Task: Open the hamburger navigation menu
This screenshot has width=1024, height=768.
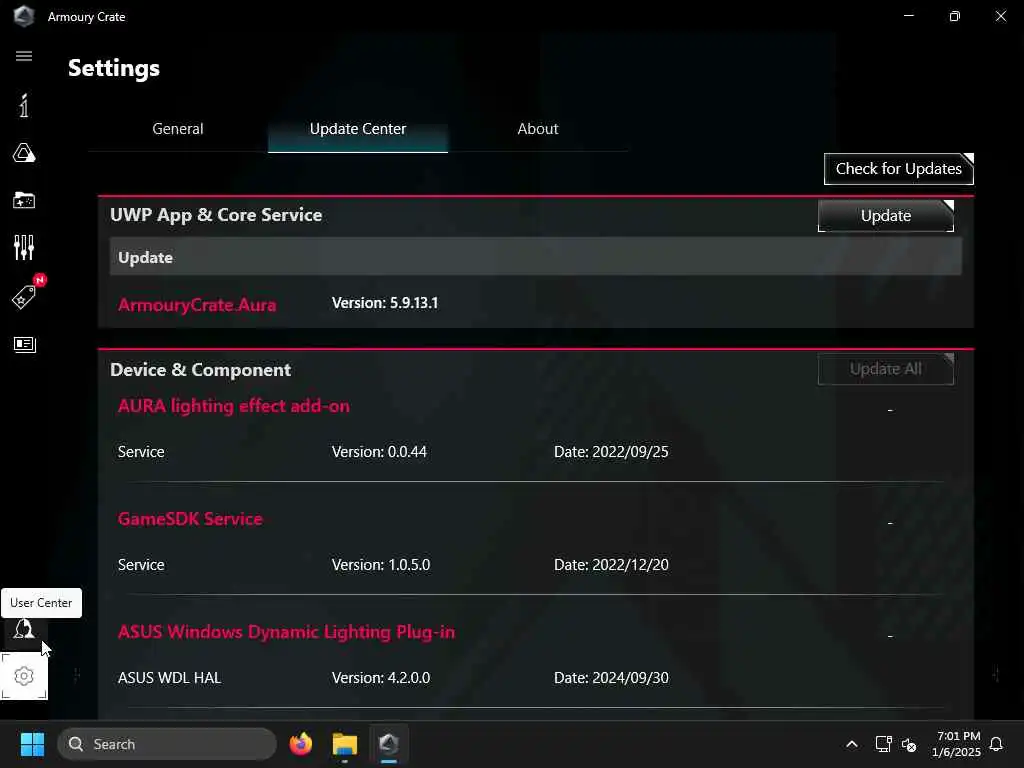Action: 24,56
